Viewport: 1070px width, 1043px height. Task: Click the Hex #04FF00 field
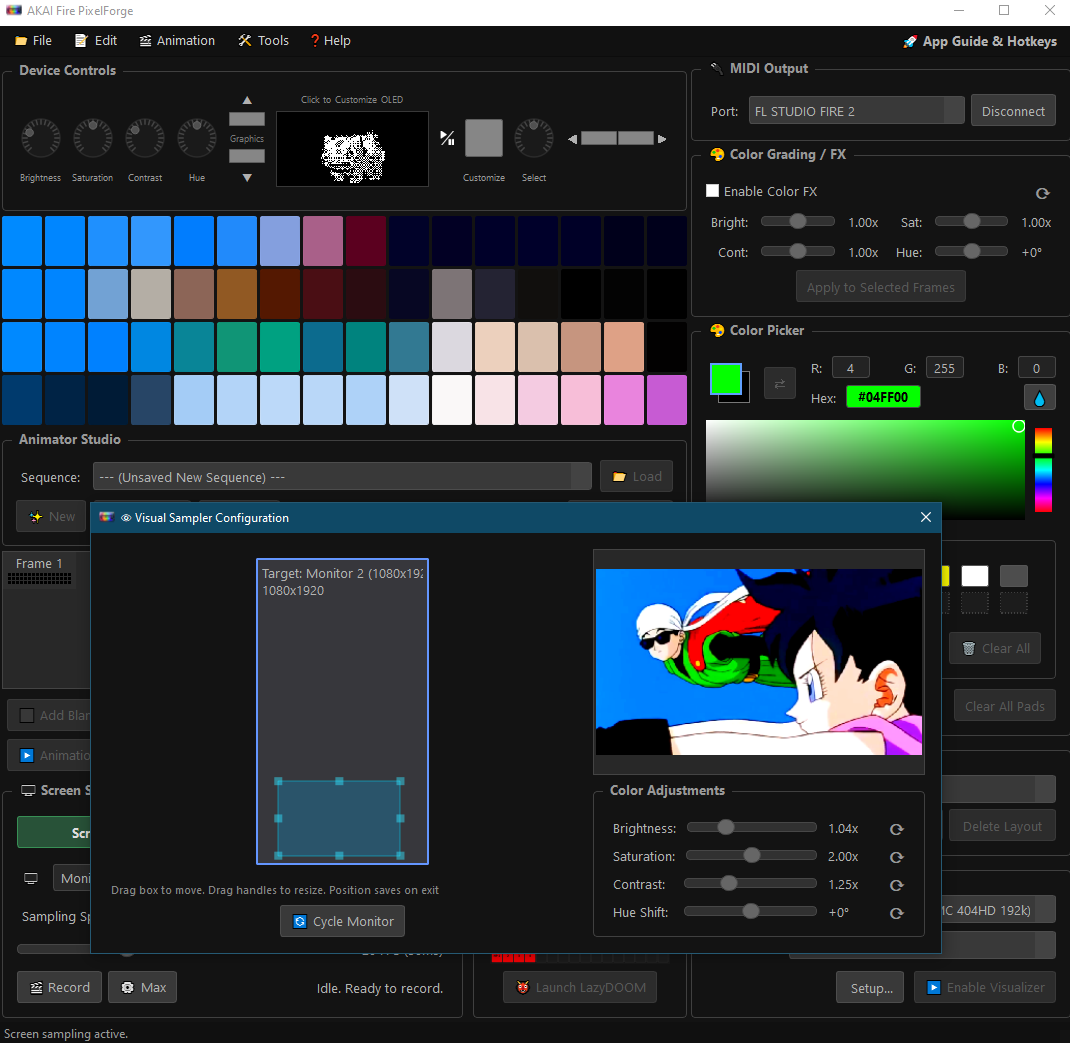(883, 397)
